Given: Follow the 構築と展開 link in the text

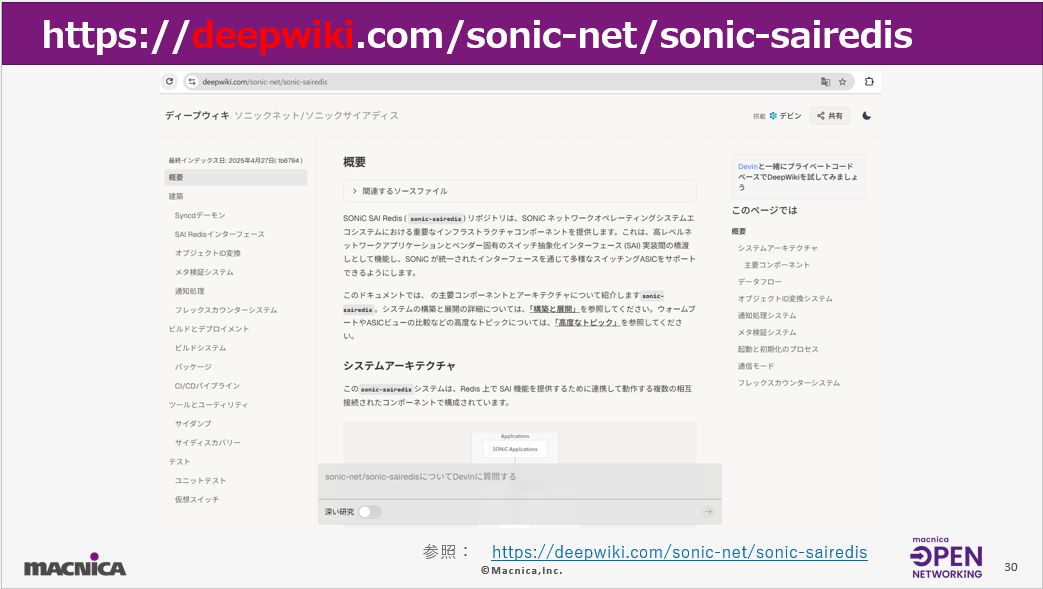Looking at the screenshot, I should (x=554, y=309).
